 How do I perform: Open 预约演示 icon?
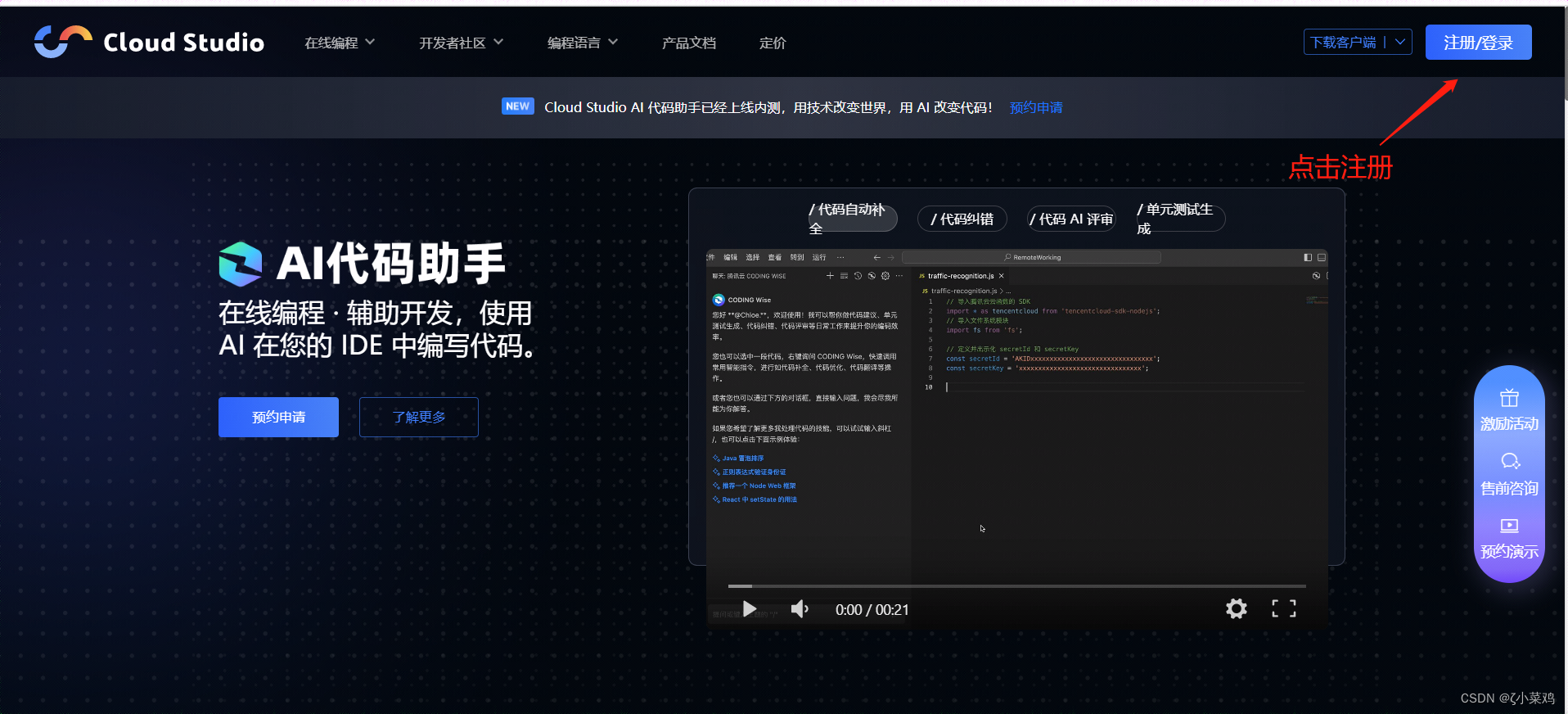[x=1509, y=526]
